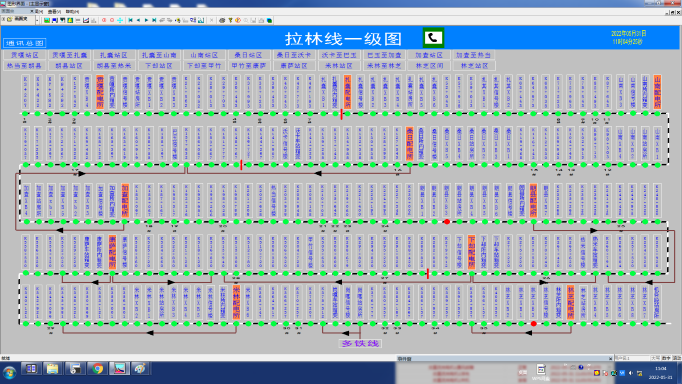Viewport: 682px width, 384px height.
Task: Click the line chart toolbar icon
Action: [x=86, y=20]
